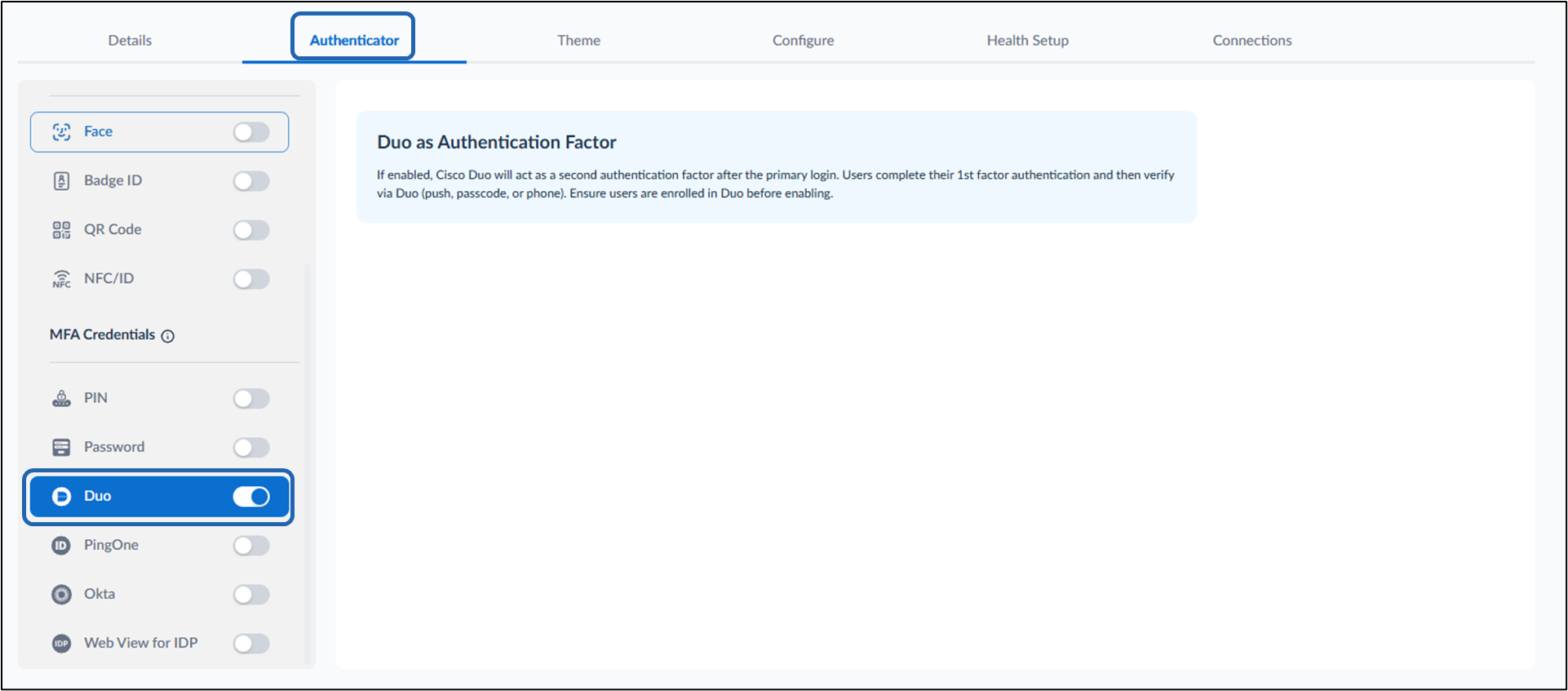Choose the Okta label

pyautogui.click(x=100, y=594)
